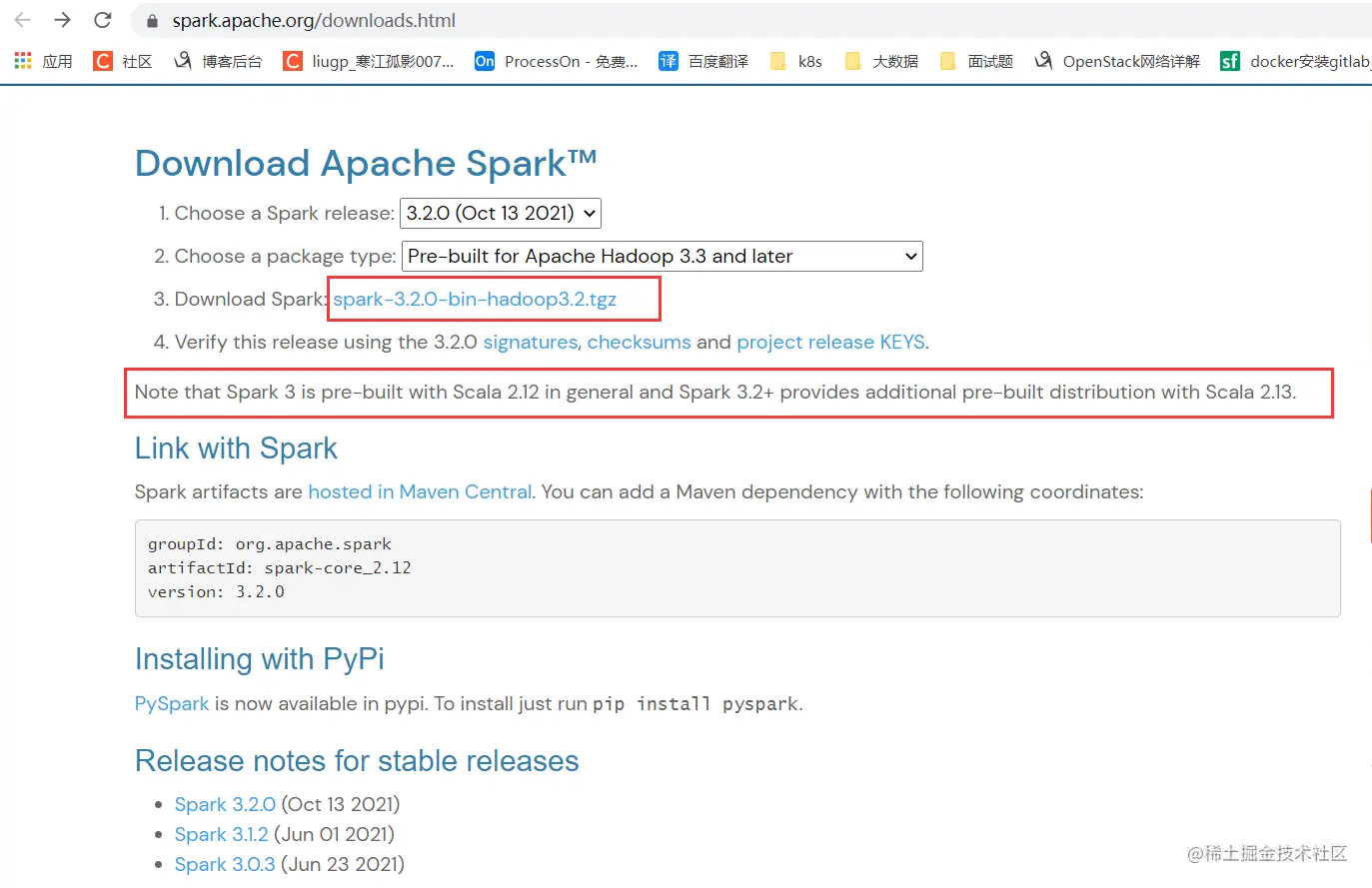Image resolution: width=1372 pixels, height=888 pixels.
Task: Click the Release notes for stable releases heading
Action: tap(357, 761)
